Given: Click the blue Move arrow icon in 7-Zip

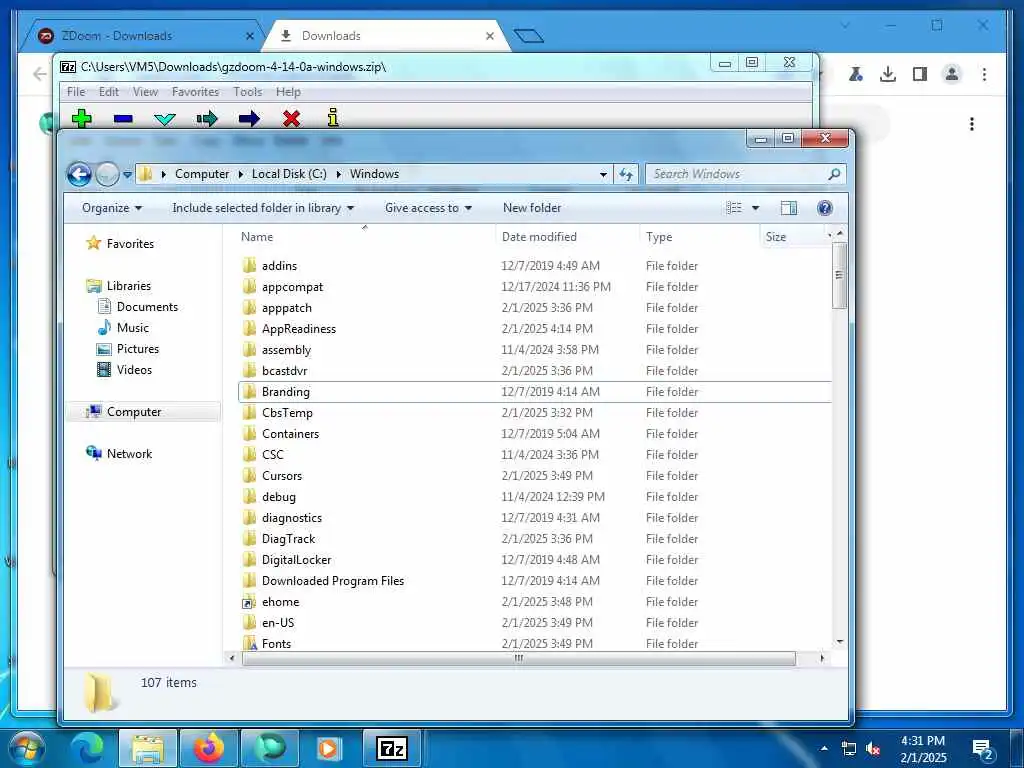Looking at the screenshot, I should [x=249, y=118].
